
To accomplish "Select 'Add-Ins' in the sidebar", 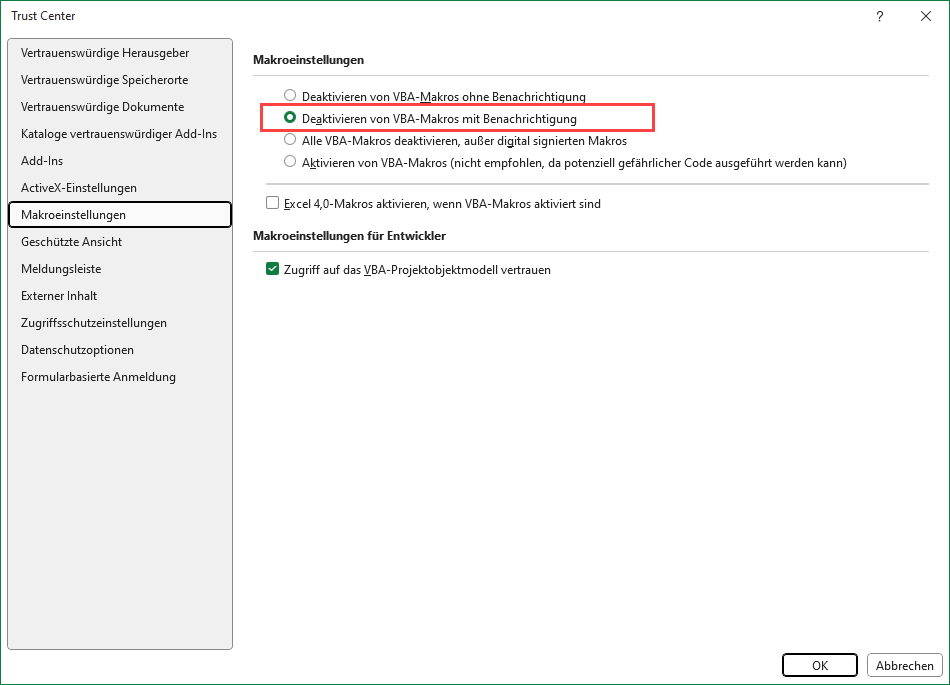I will coord(42,161).
